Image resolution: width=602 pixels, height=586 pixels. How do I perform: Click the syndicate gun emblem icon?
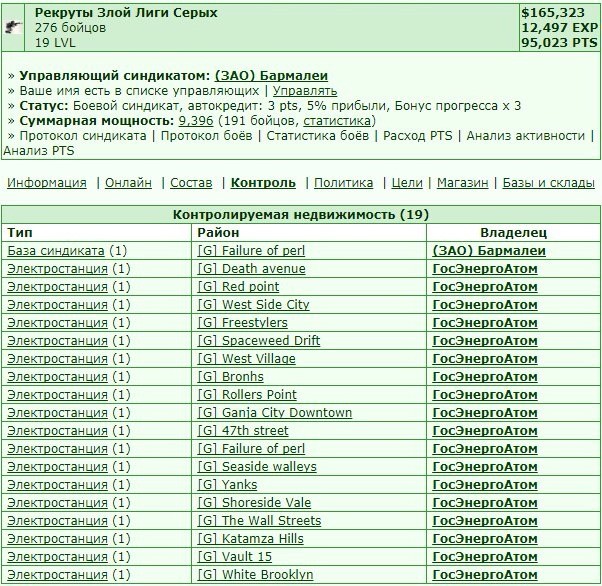13,27
